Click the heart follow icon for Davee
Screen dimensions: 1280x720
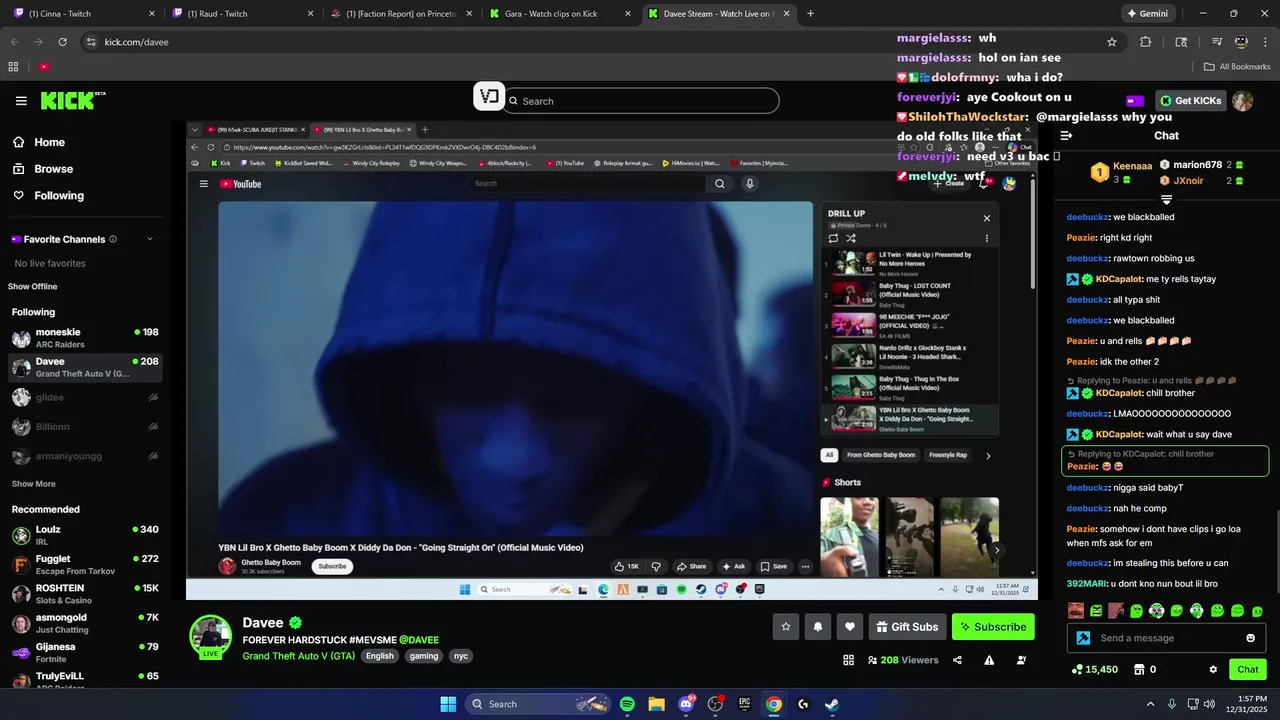(x=850, y=627)
